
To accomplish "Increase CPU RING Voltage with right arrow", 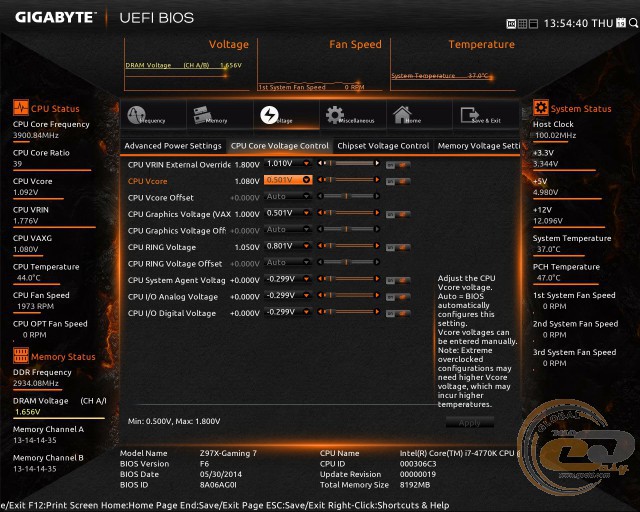I will pos(377,246).
